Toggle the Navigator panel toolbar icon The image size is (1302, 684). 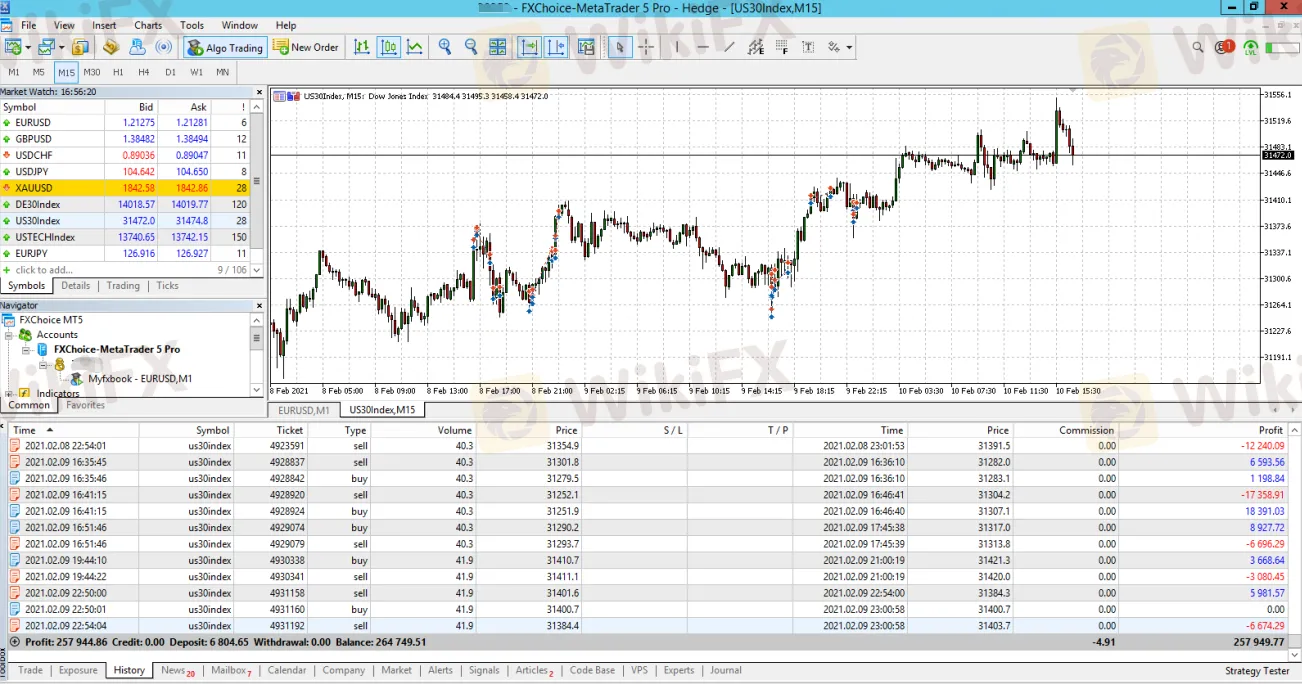pos(111,47)
